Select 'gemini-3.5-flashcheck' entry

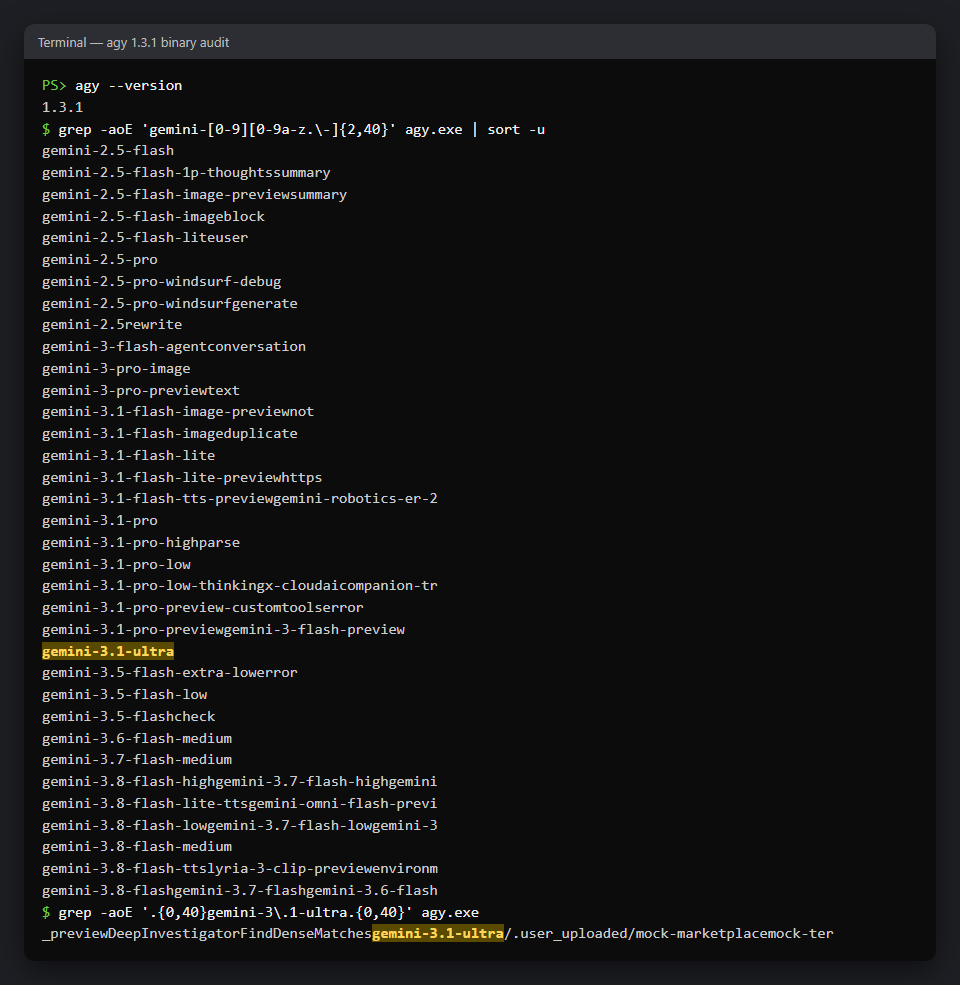[x=129, y=717]
